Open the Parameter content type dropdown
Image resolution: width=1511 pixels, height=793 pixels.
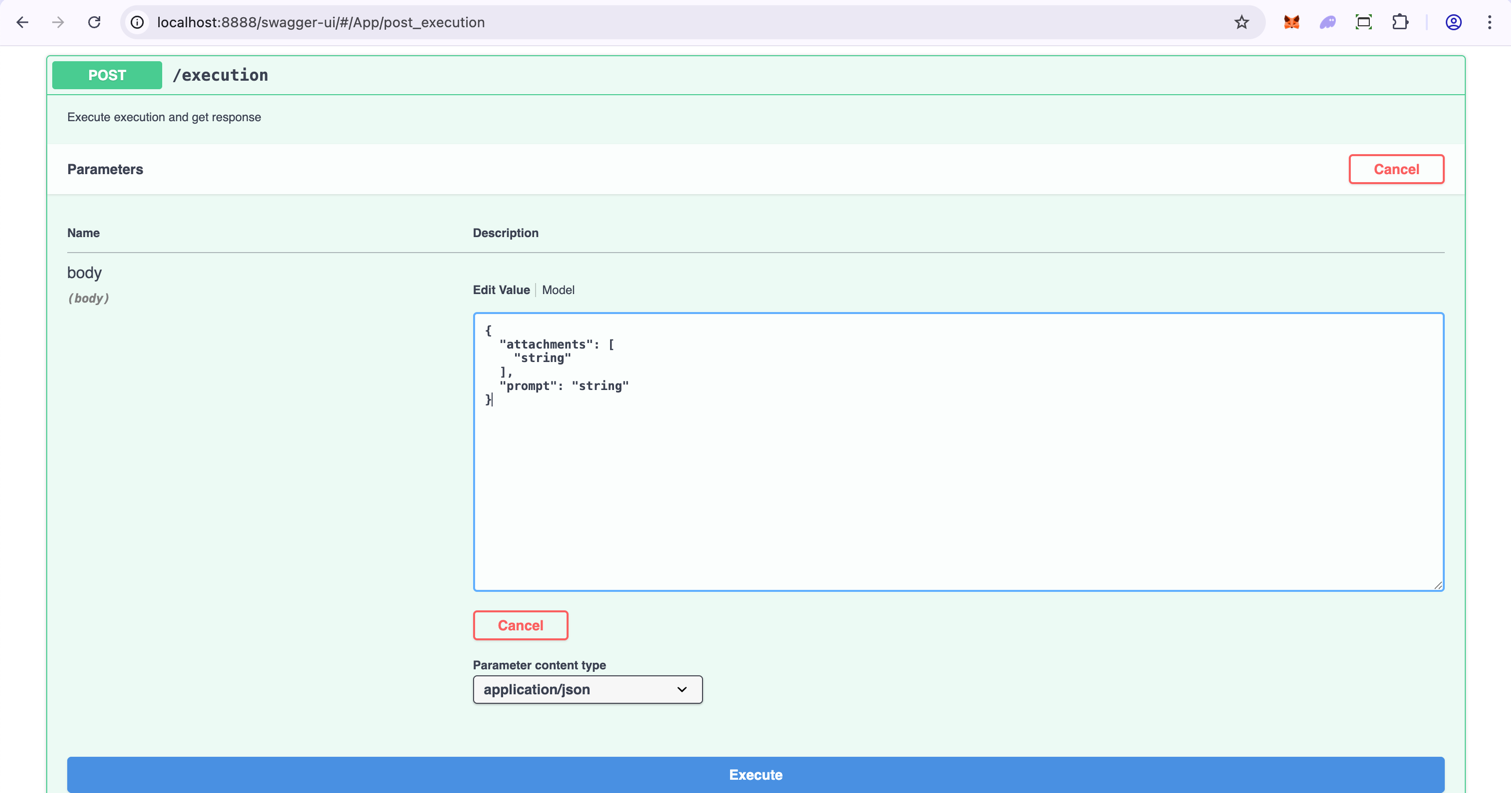coord(587,690)
